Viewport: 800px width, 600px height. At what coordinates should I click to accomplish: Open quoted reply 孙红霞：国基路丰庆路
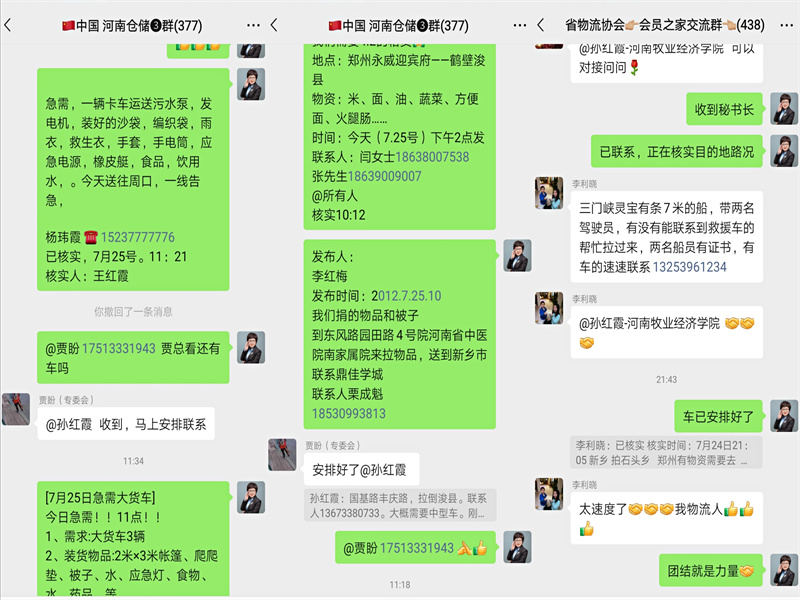click(400, 506)
